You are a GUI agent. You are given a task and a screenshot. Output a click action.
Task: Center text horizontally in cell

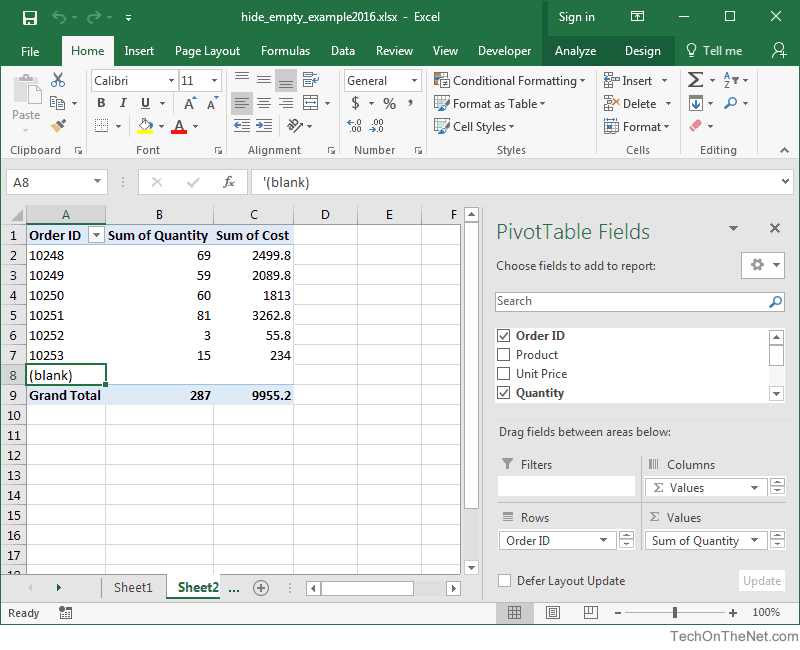point(264,104)
